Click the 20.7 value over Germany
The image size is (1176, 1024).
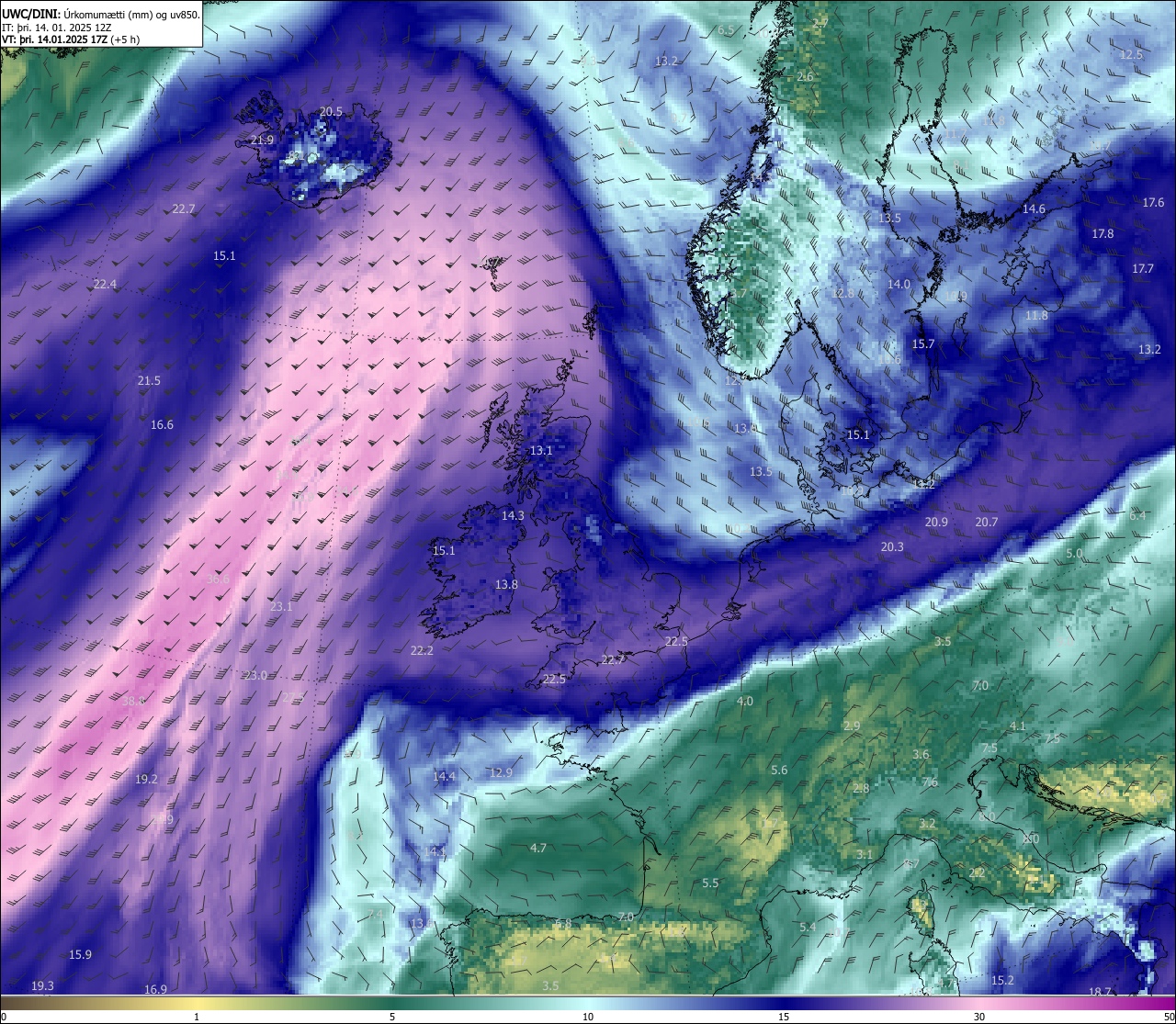(986, 522)
